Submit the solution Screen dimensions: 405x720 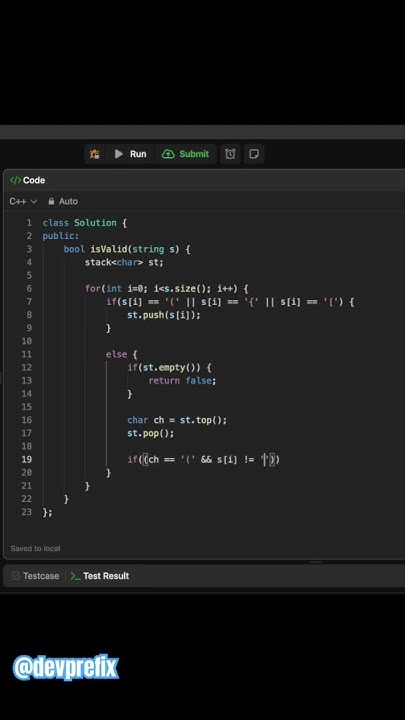click(186, 154)
